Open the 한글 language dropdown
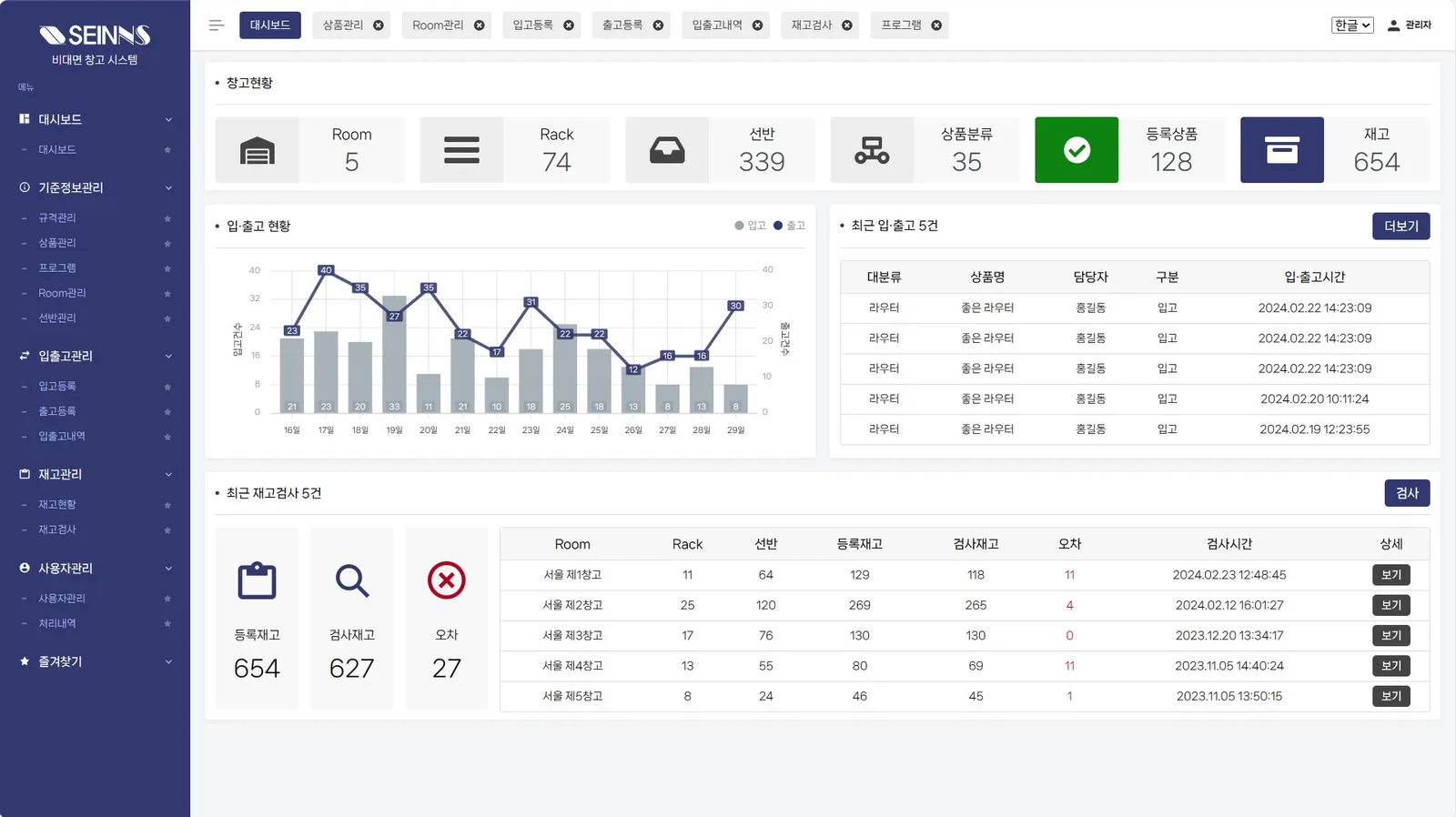This screenshot has width=1456, height=817. [x=1352, y=25]
